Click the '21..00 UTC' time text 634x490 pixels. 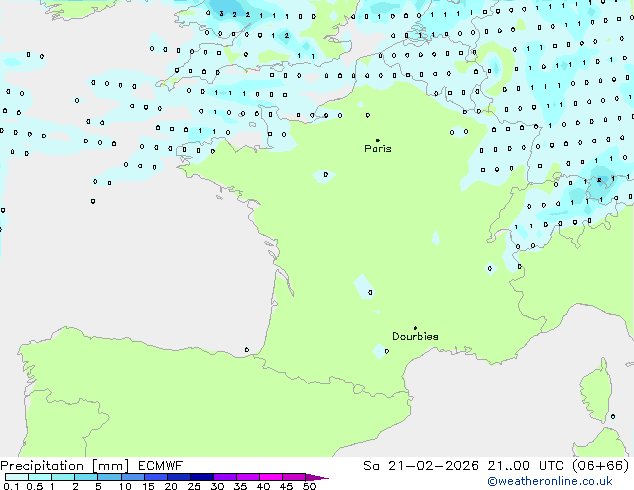point(525,466)
